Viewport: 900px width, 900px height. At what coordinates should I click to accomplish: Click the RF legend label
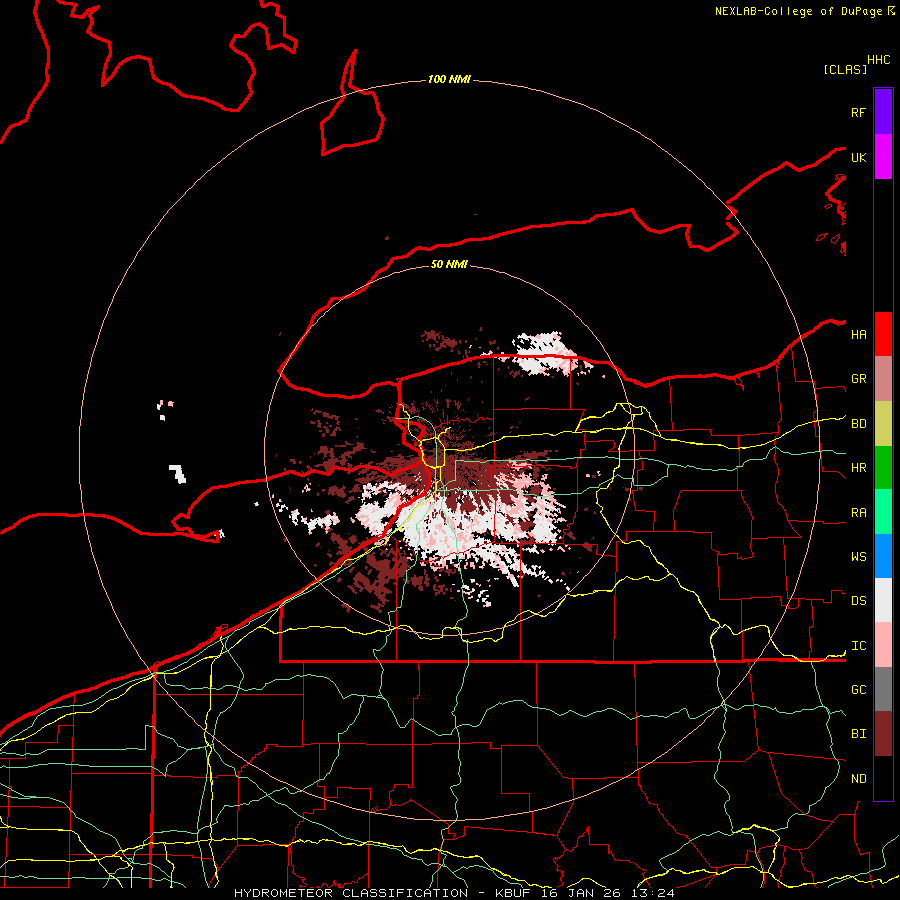point(858,112)
